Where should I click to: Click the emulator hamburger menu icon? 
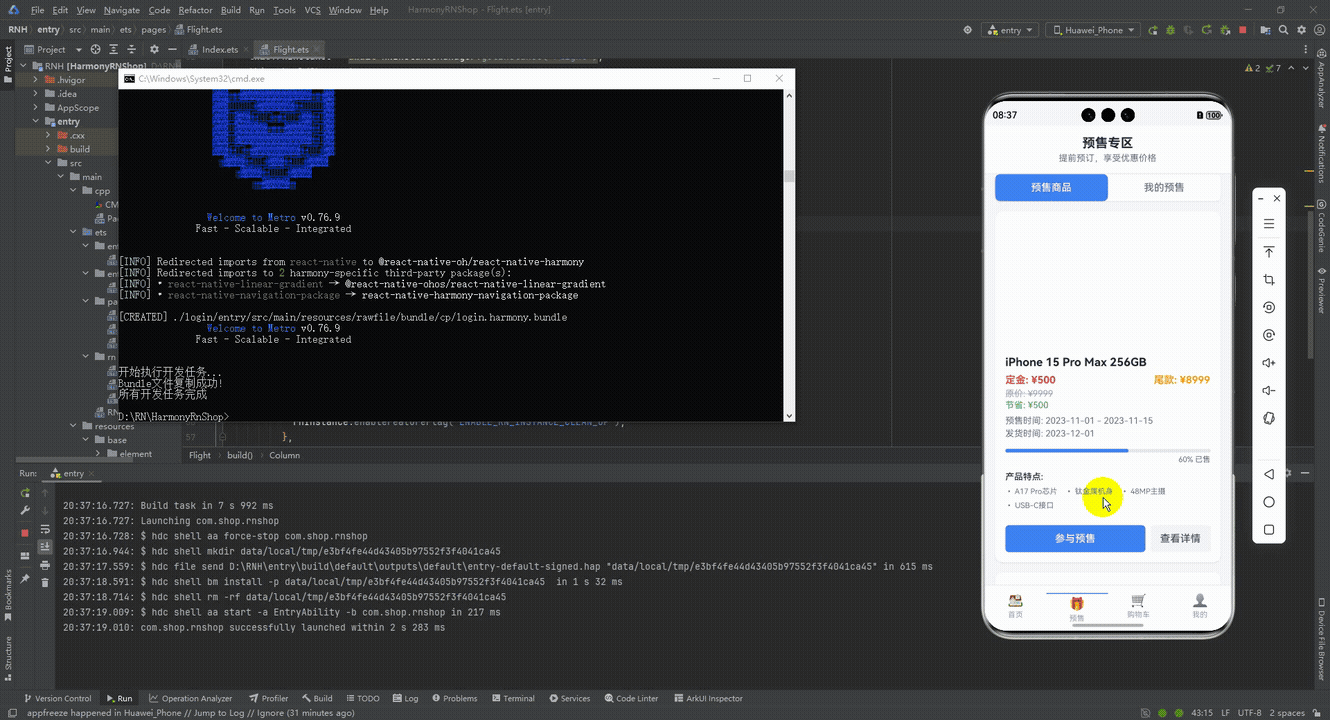coord(1269,224)
